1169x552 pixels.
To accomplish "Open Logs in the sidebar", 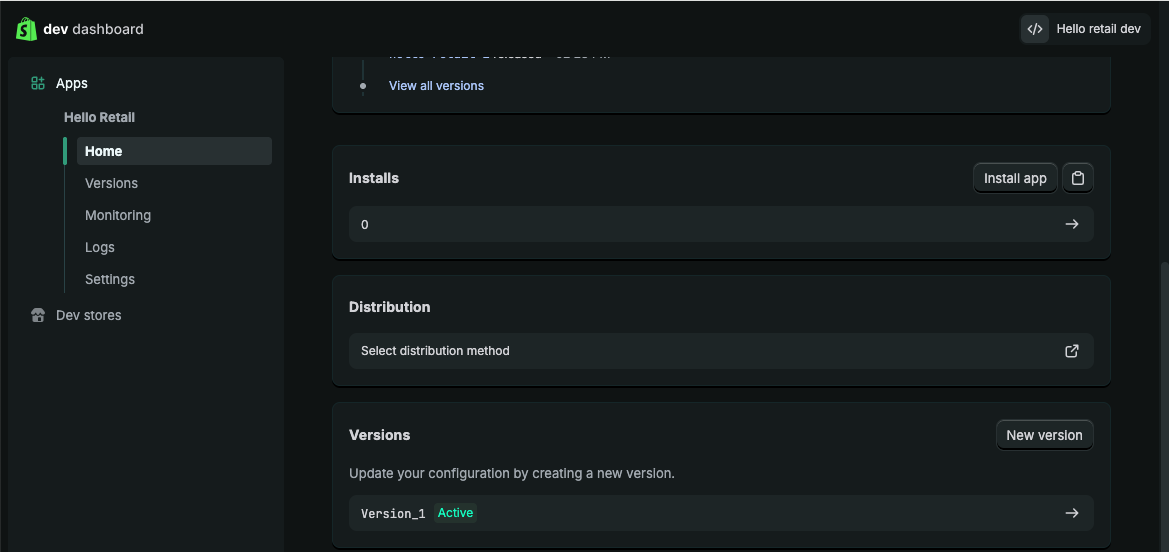I will click(100, 247).
